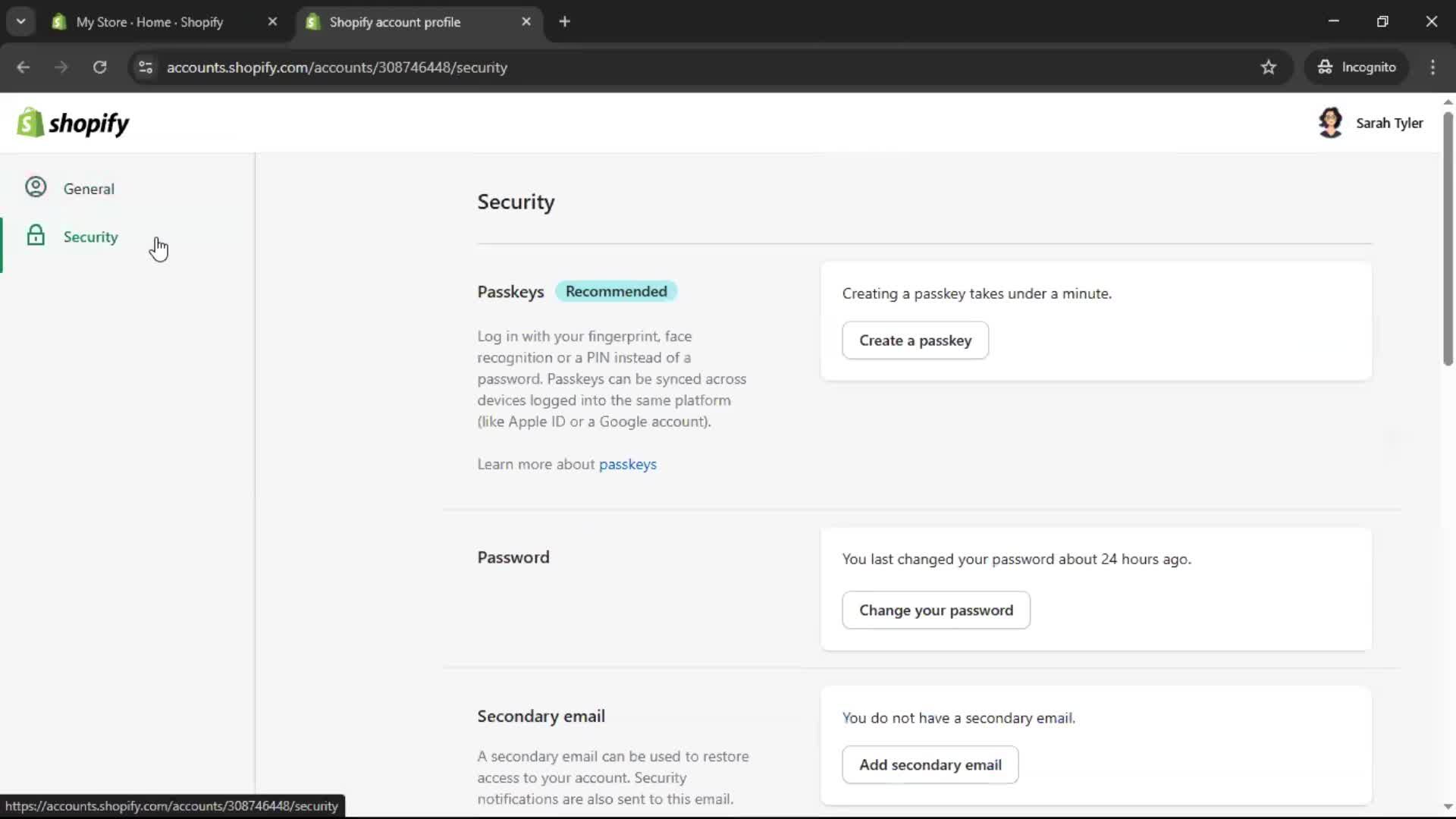Click the back navigation arrow
This screenshot has height=819, width=1456.
point(24,67)
